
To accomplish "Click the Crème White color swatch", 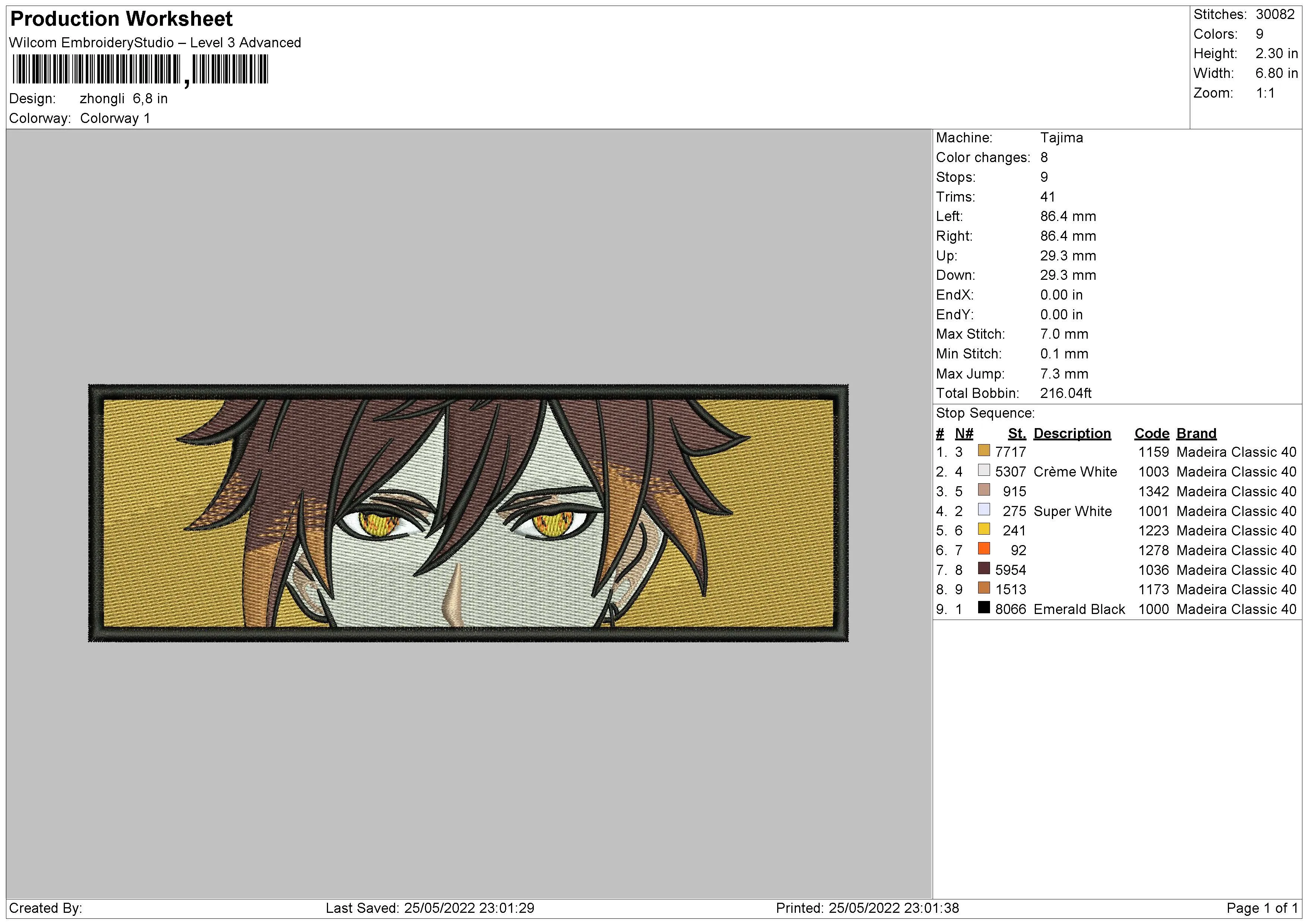I will tap(984, 470).
